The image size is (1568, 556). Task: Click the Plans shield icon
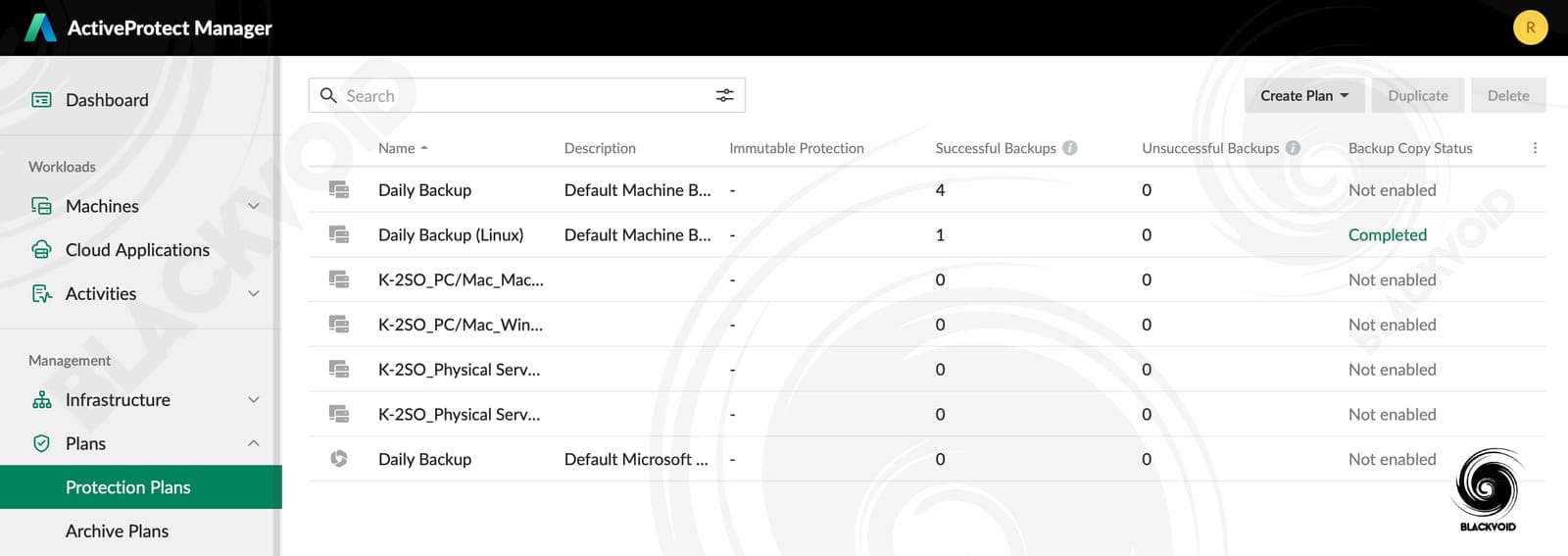point(41,443)
